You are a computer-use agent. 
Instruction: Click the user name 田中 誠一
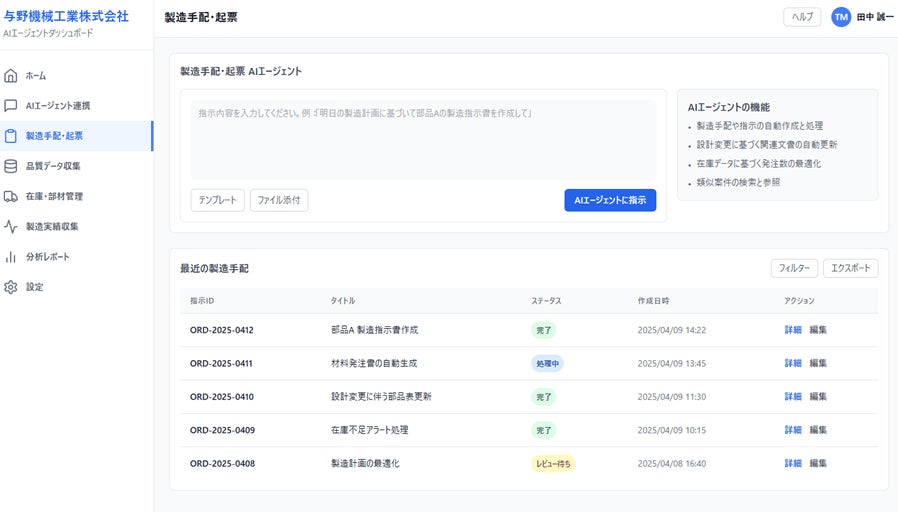coord(875,17)
